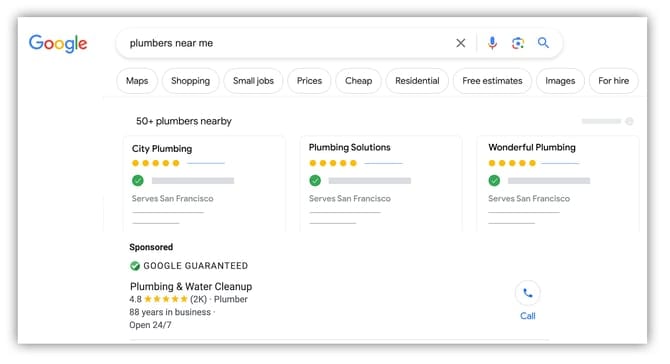The width and height of the screenshot is (670, 364).
Task: Open the City Plumbing listing
Action: (162, 149)
